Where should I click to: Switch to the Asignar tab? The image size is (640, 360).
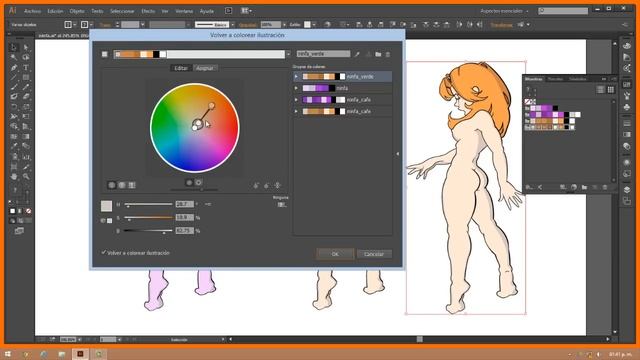point(205,68)
